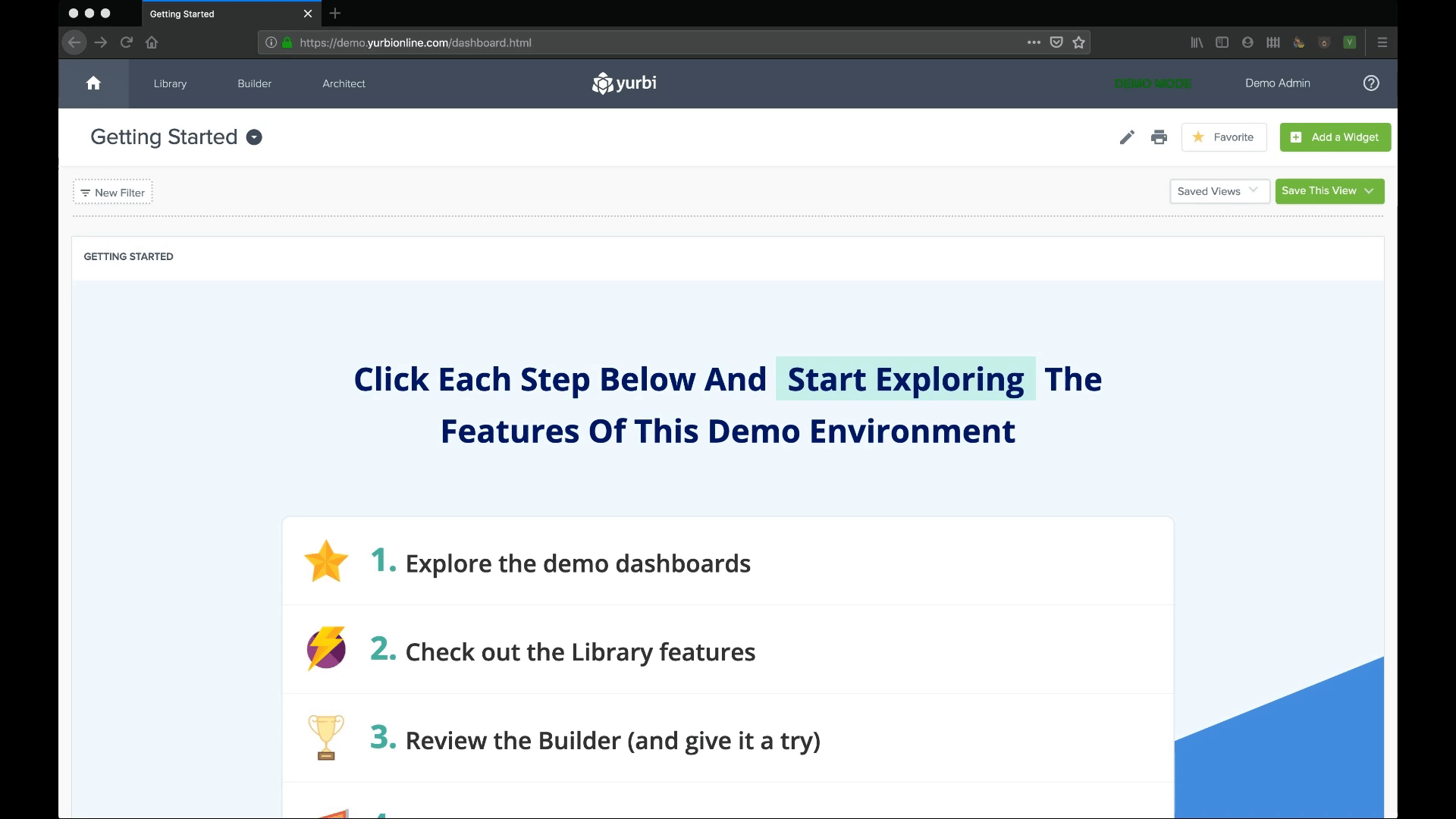This screenshot has height=819, width=1456.
Task: Click the gold star step icon
Action: [x=326, y=562]
